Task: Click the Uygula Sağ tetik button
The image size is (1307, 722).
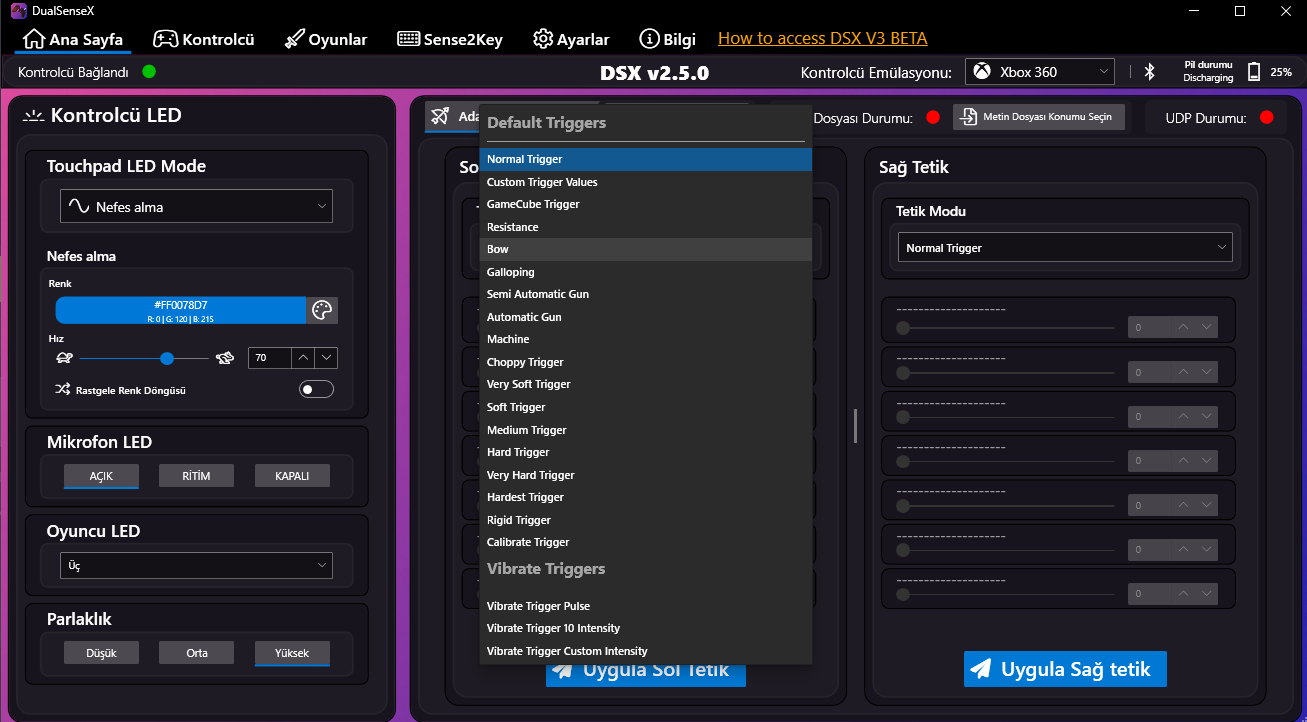Action: [x=1065, y=669]
